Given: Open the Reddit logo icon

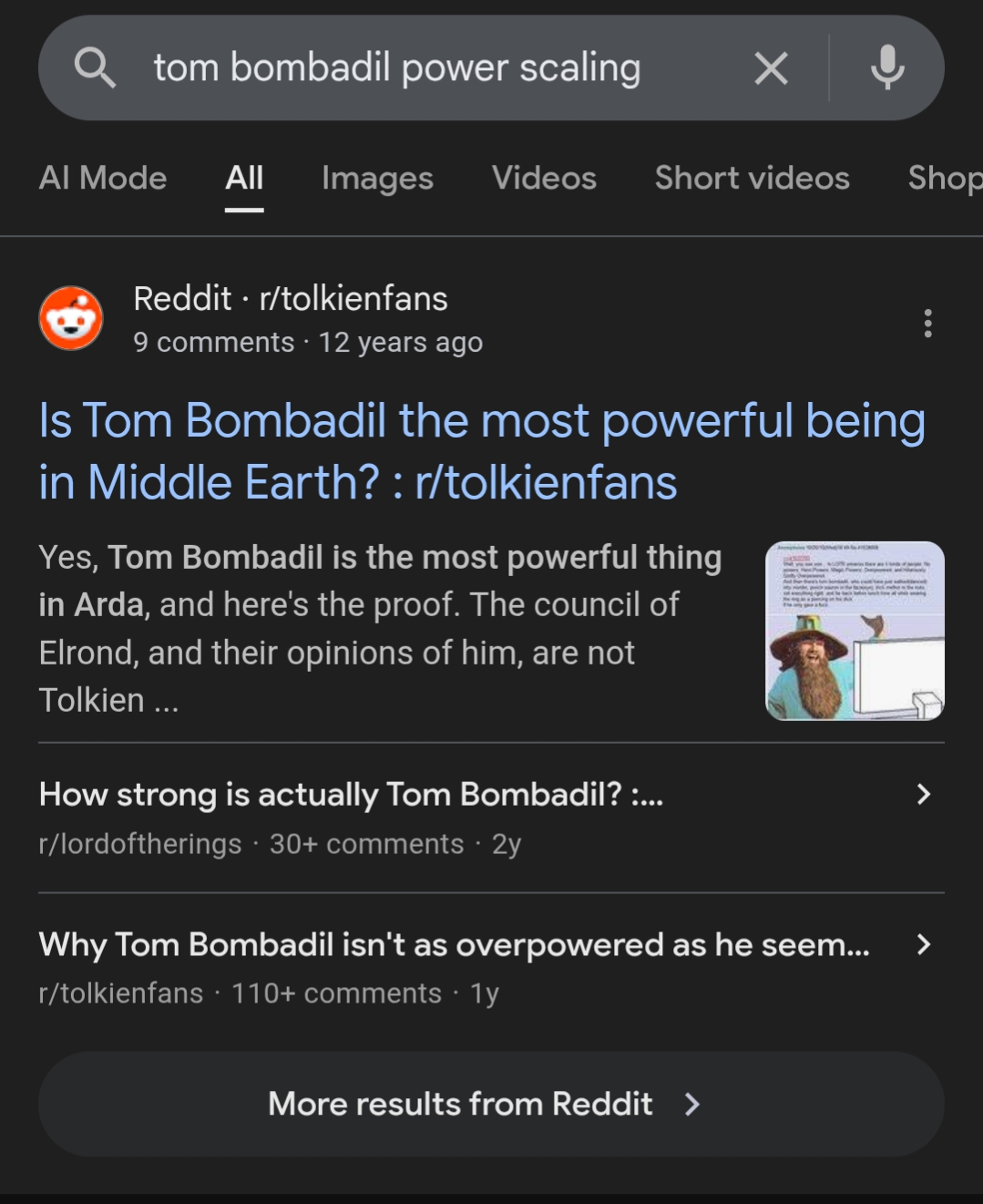Looking at the screenshot, I should click(71, 319).
